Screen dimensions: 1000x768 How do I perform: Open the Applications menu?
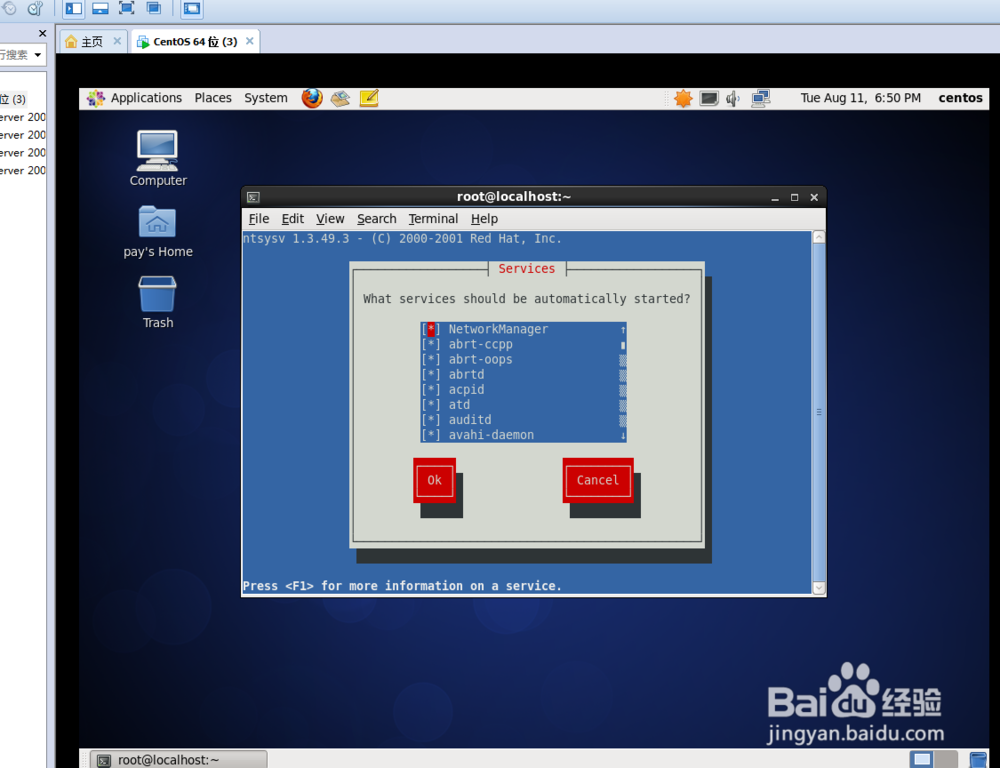click(x=146, y=98)
